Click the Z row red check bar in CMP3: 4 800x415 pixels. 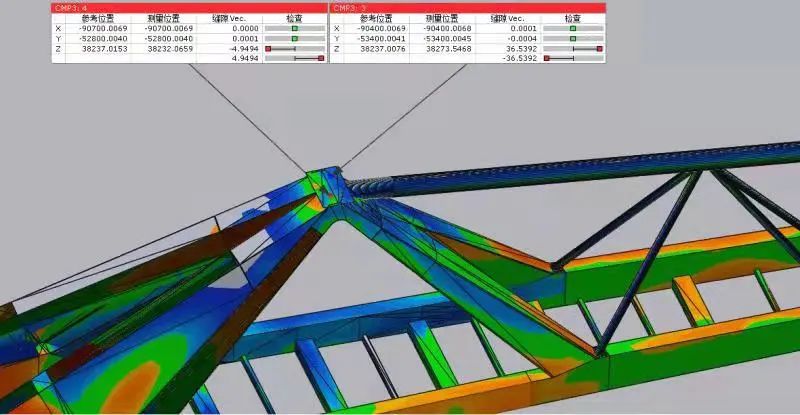coord(294,49)
